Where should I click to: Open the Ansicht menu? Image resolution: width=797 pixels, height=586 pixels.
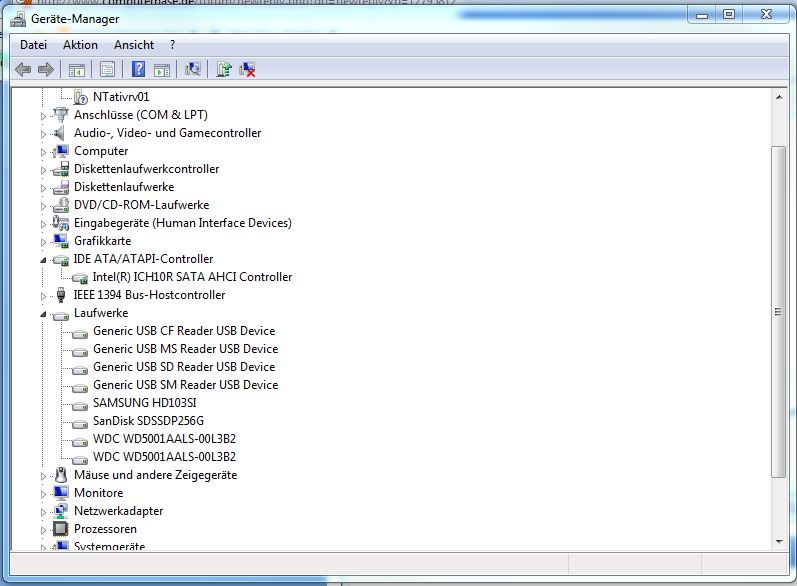click(134, 45)
